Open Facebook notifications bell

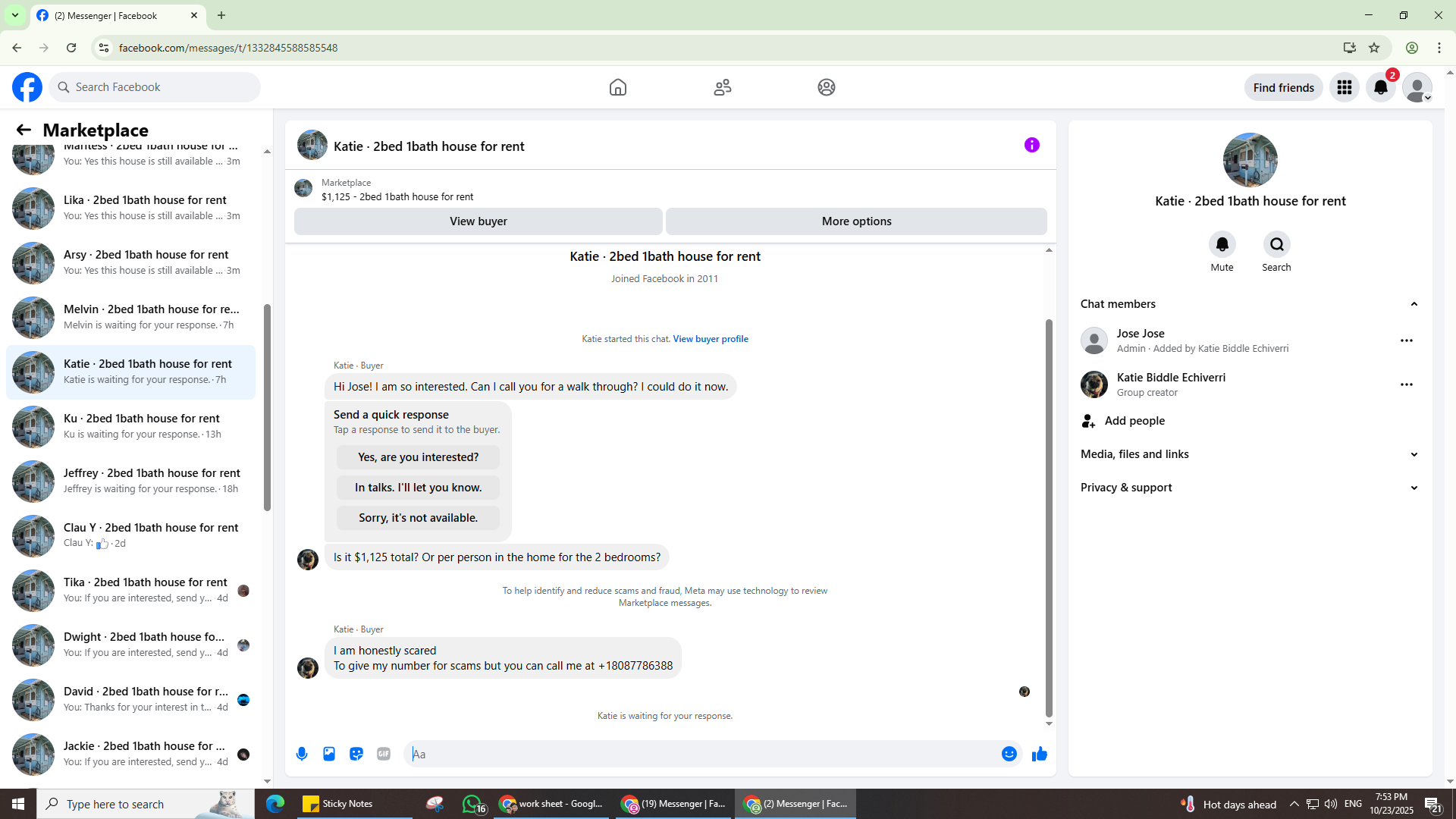click(1380, 87)
